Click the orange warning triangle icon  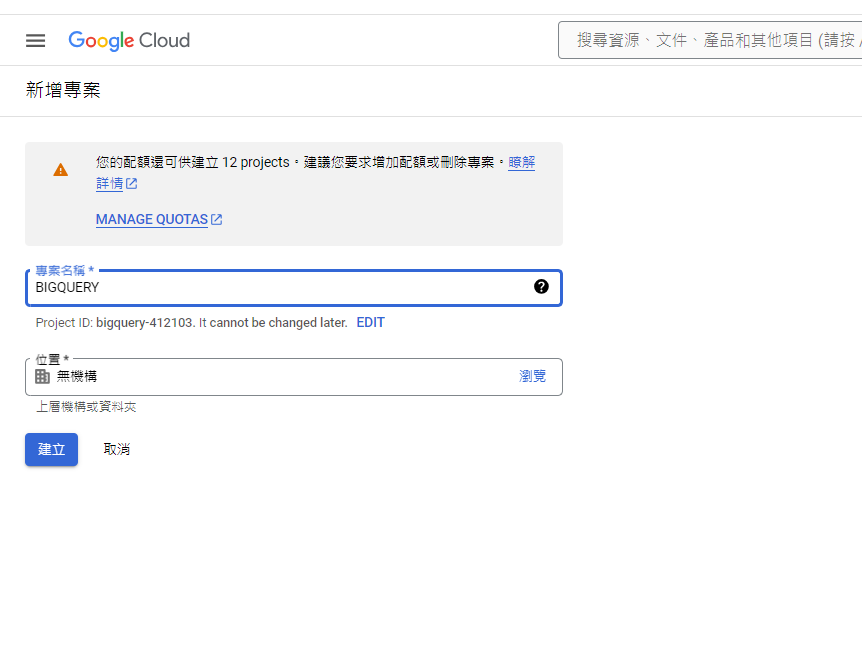(x=60, y=170)
